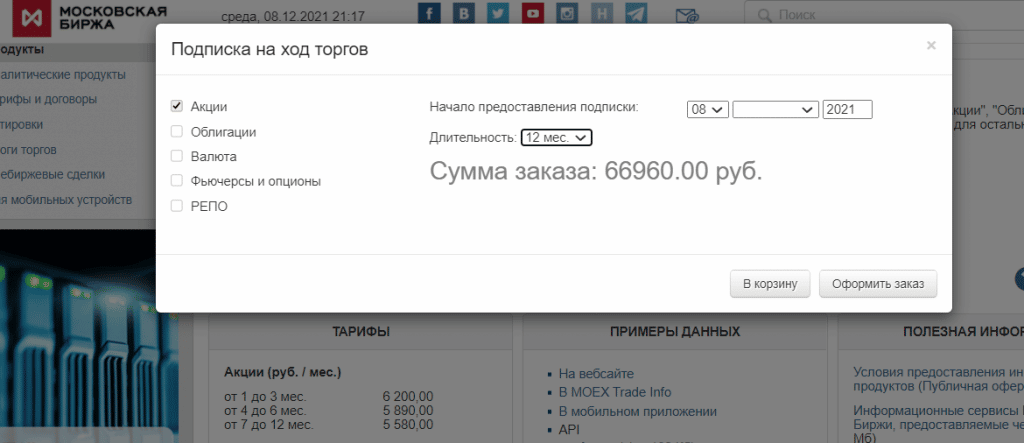The height and width of the screenshot is (443, 1024).
Task: Open the quotes sidebar item ending 'тировки'
Action: pos(22,125)
